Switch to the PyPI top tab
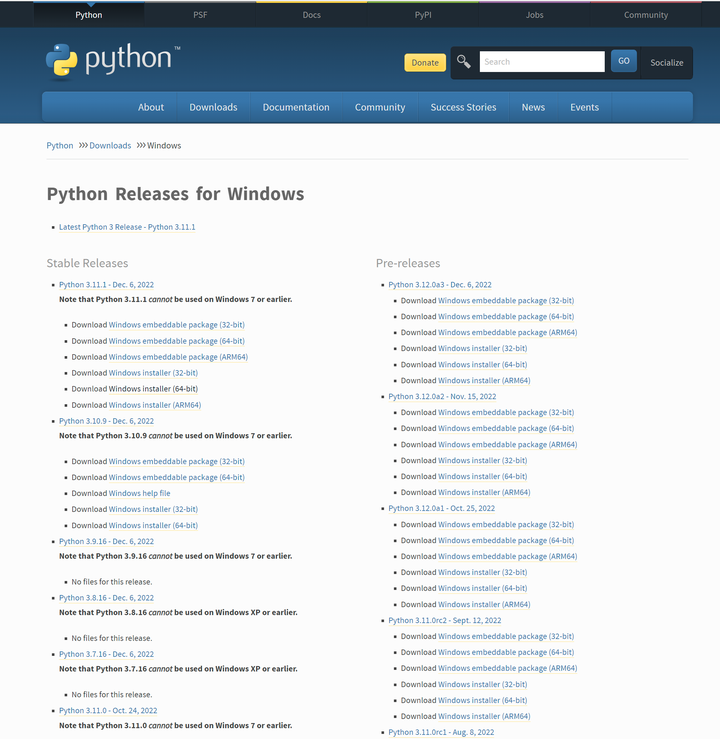The image size is (720, 739). tap(423, 15)
